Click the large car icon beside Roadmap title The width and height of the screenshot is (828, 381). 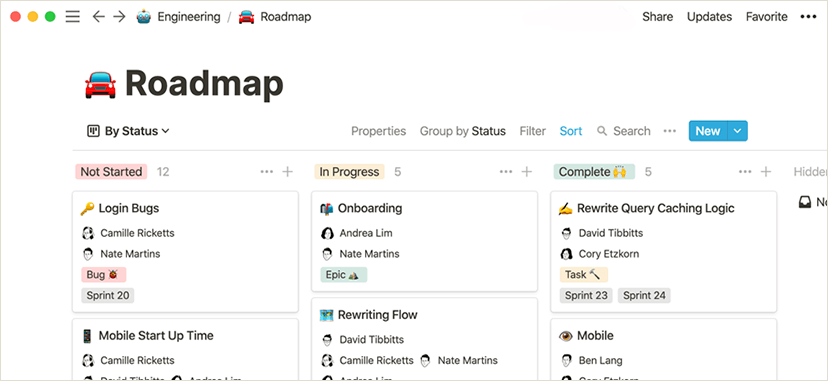pos(100,84)
